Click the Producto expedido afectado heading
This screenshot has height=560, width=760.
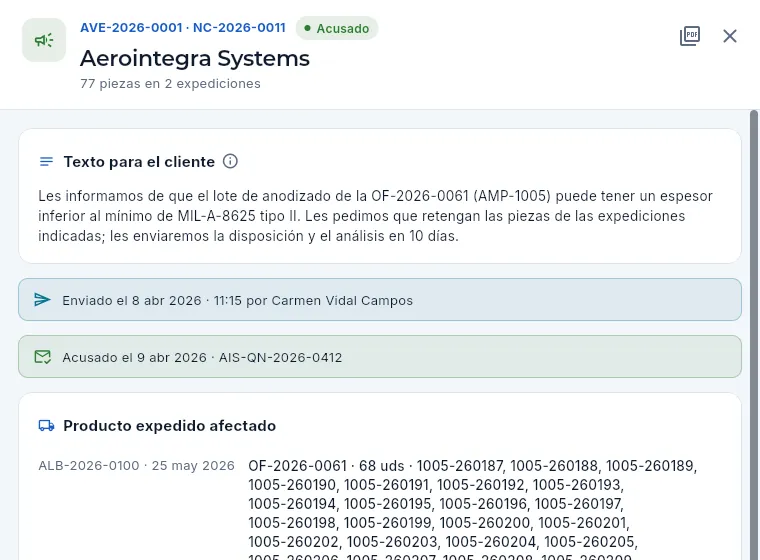click(170, 426)
